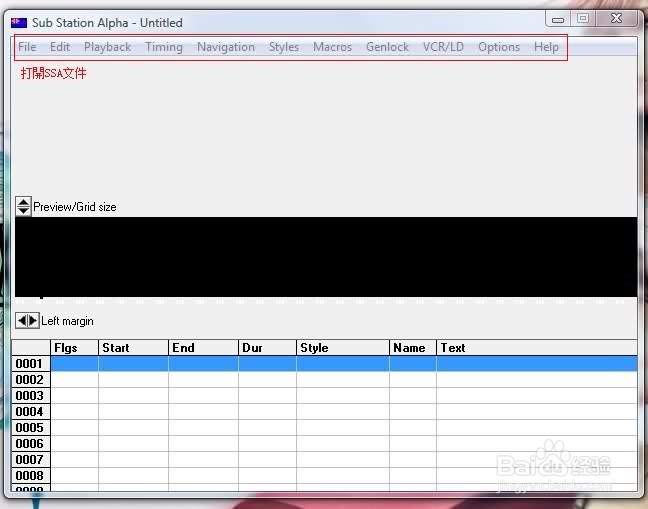Click the Style column header
The height and width of the screenshot is (509, 648).
pyautogui.click(x=343, y=348)
